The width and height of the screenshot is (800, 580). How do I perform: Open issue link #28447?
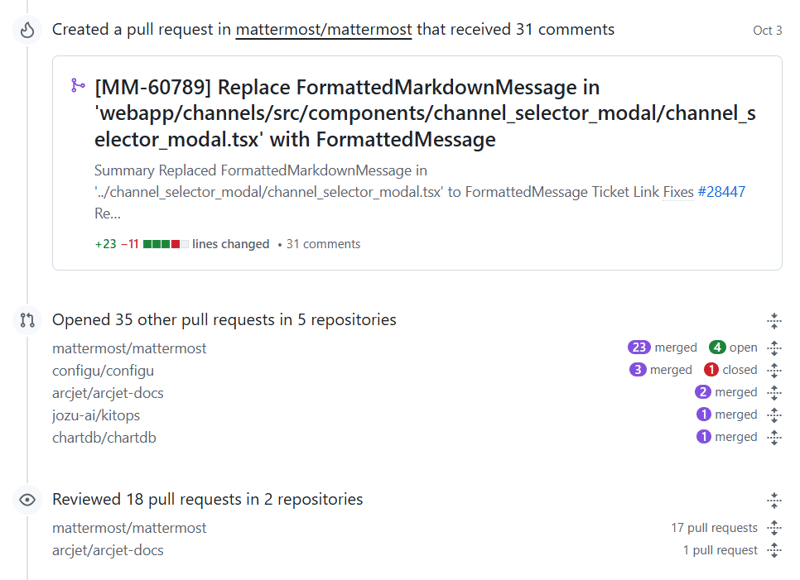pos(721,192)
